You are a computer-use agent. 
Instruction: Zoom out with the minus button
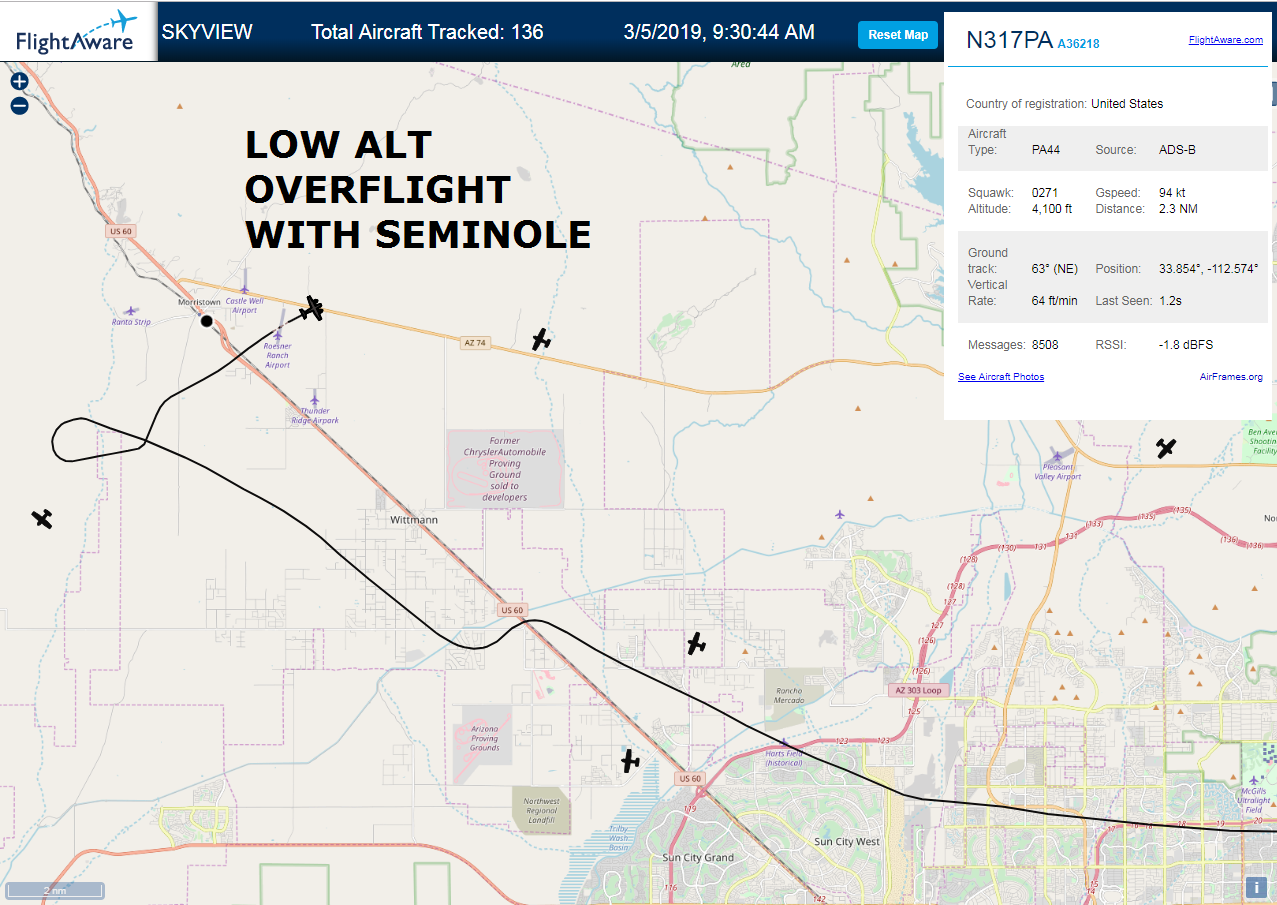pyautogui.click(x=19, y=105)
